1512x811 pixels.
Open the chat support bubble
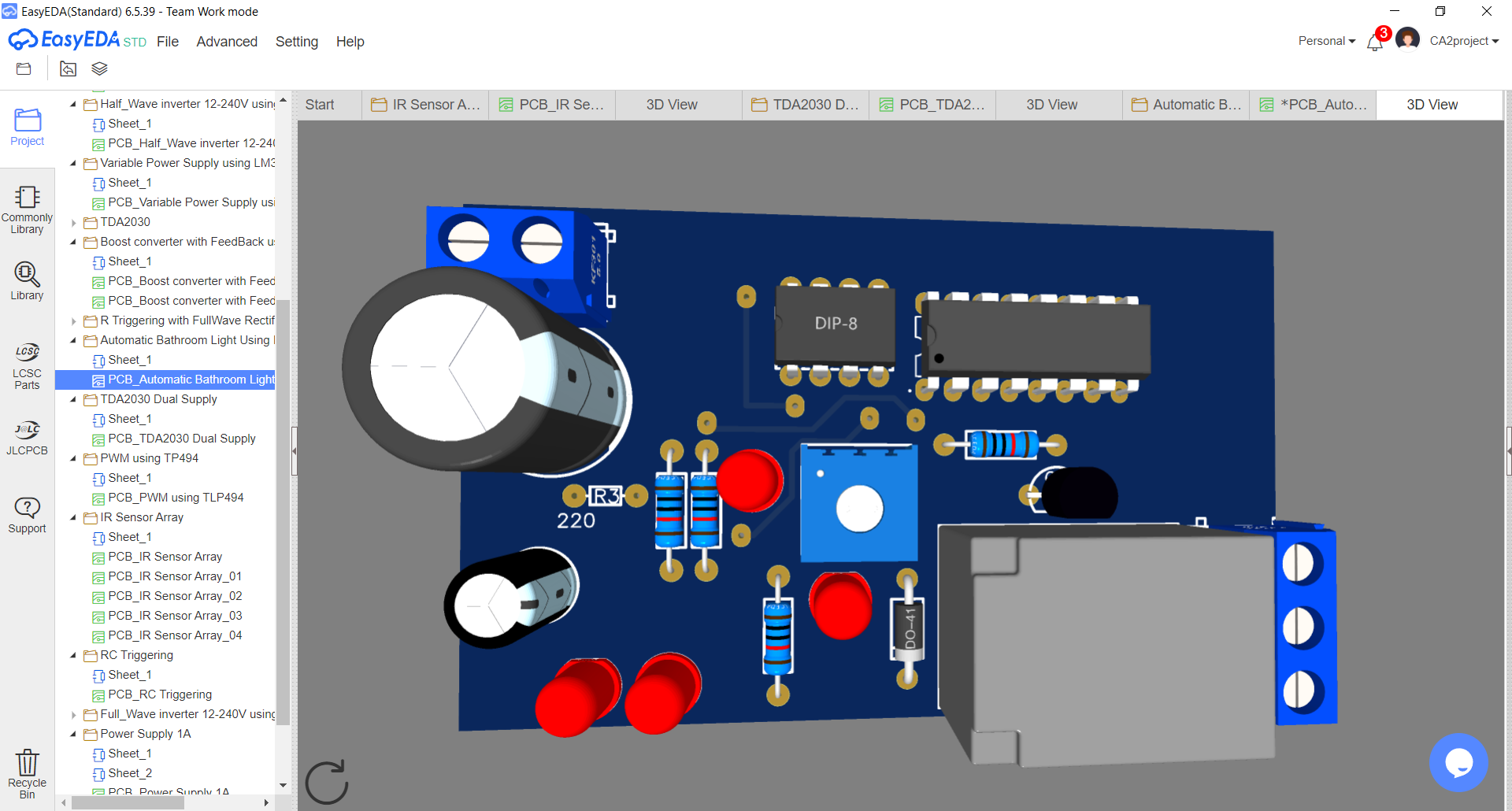(1458, 762)
